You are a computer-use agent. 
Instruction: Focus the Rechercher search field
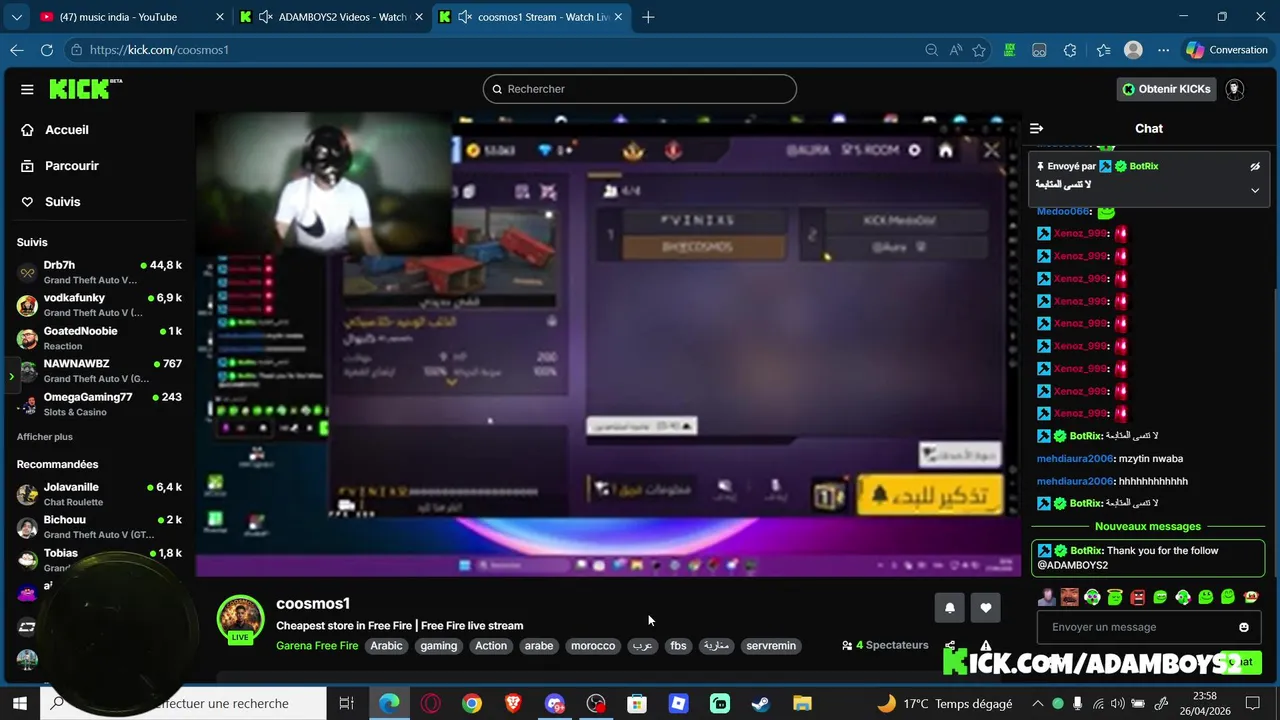(x=640, y=89)
